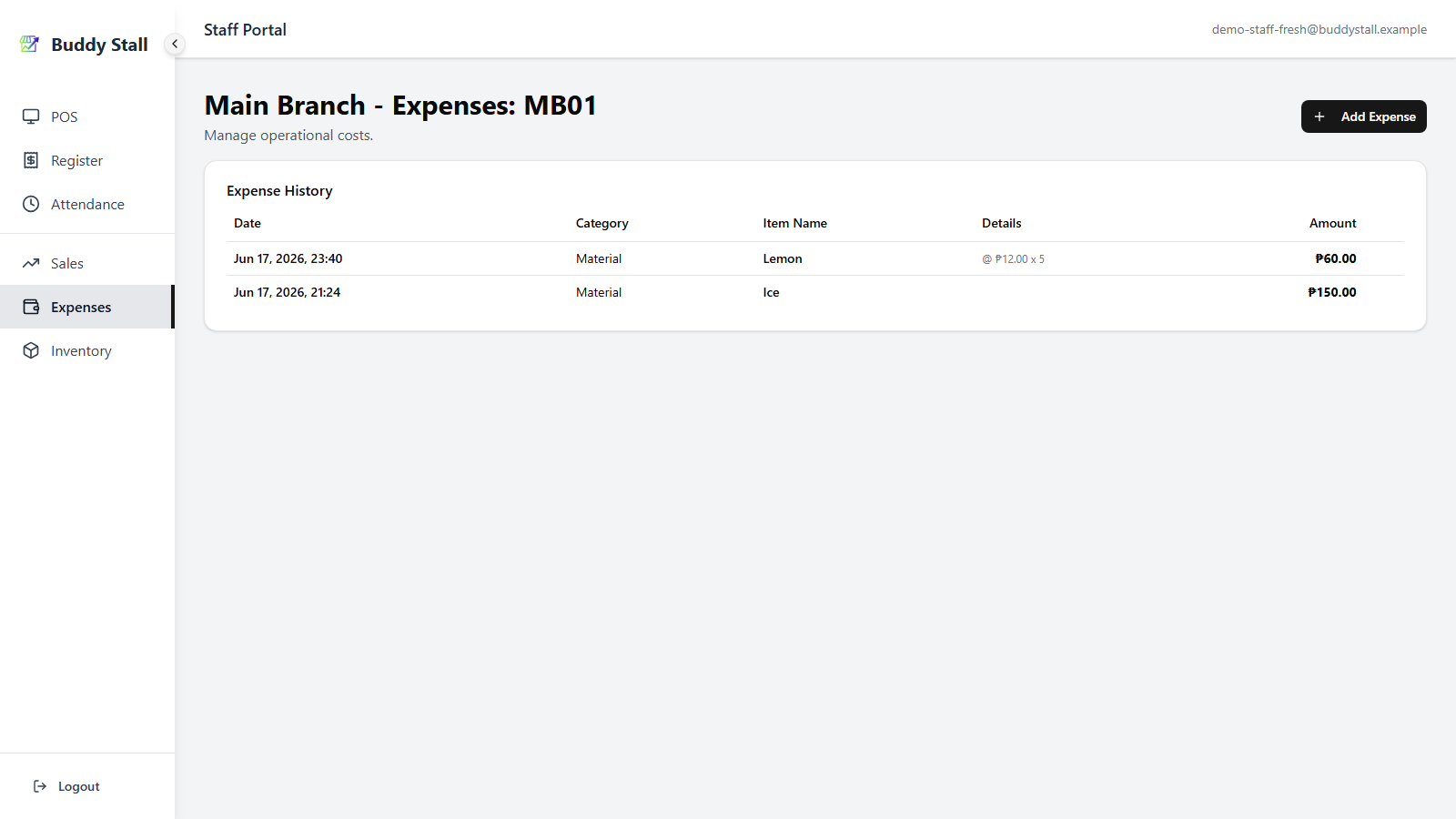
Task: Select the Expenses menu item
Action: pos(87,307)
